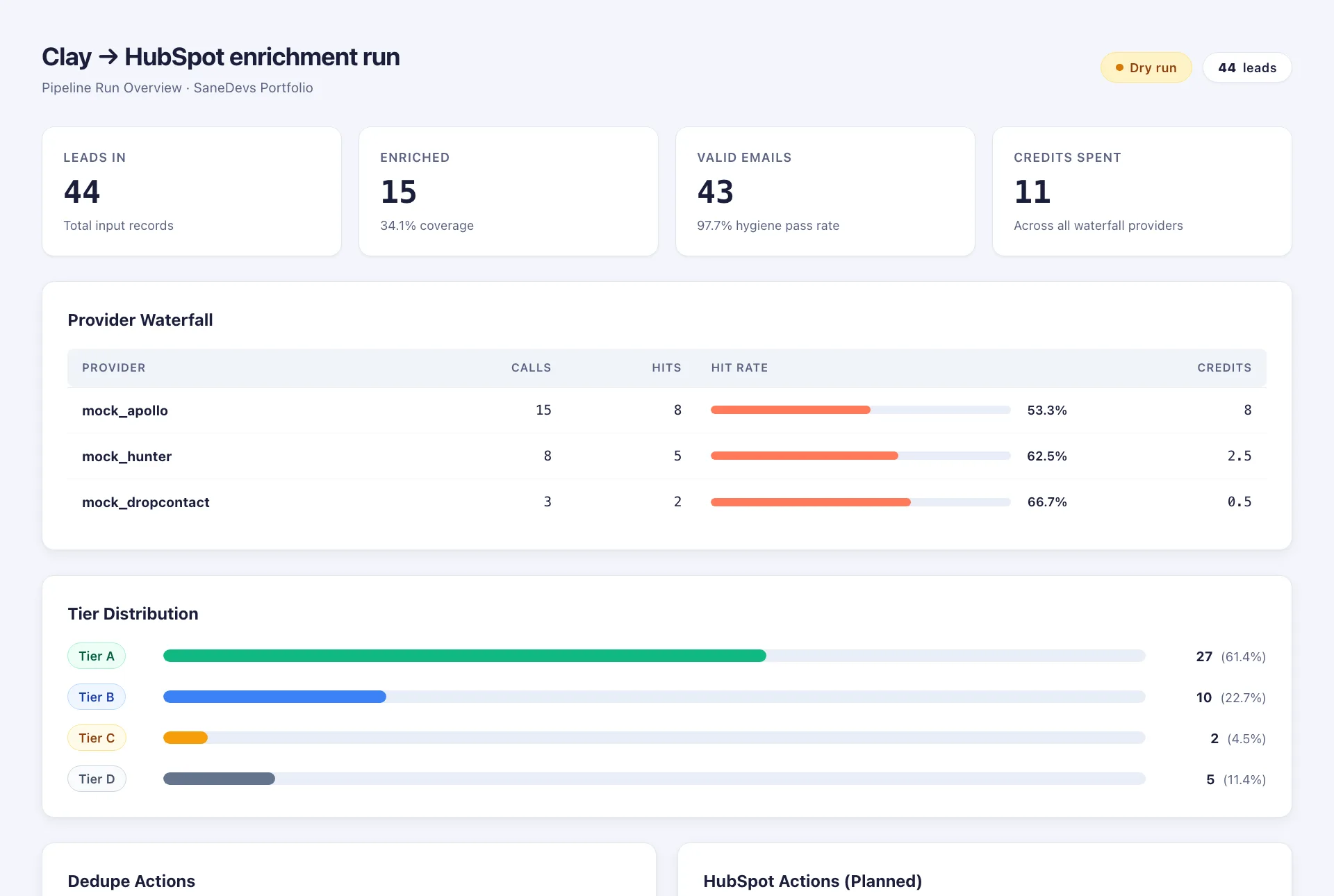
Task: Click the Calls column header
Action: point(531,367)
